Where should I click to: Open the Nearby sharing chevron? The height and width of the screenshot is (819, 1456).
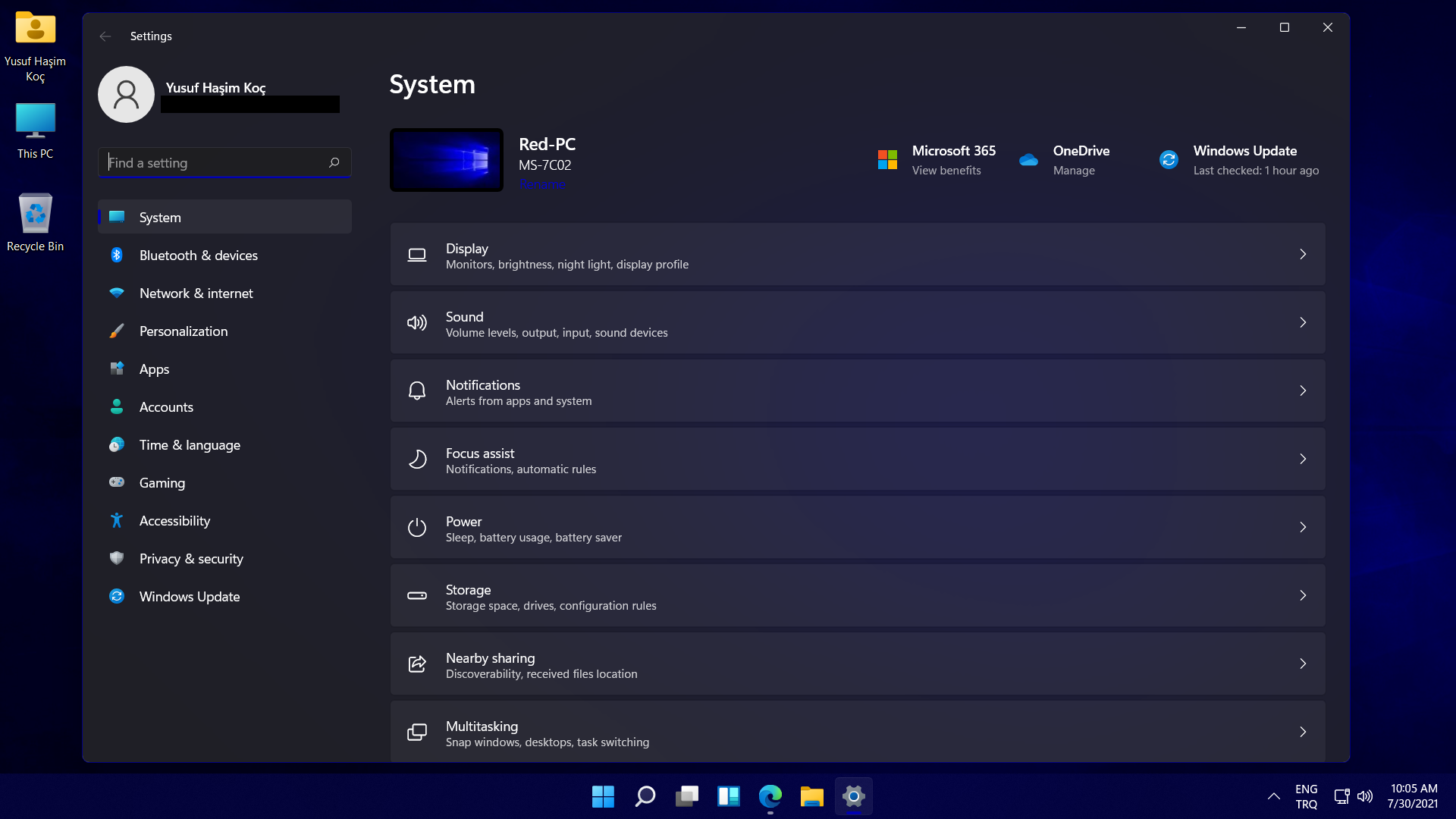pos(1303,664)
